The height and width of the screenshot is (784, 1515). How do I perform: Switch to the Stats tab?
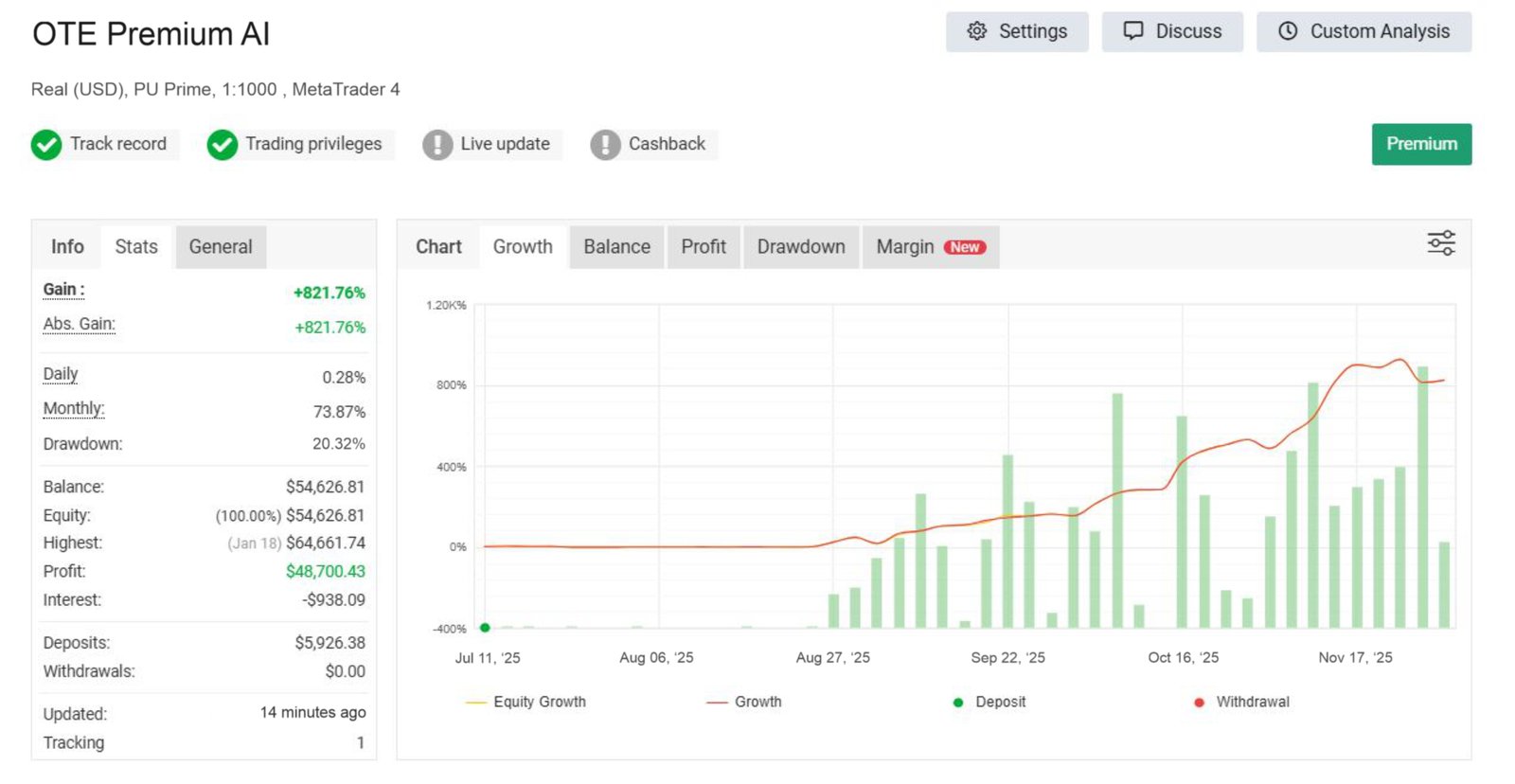tap(136, 247)
